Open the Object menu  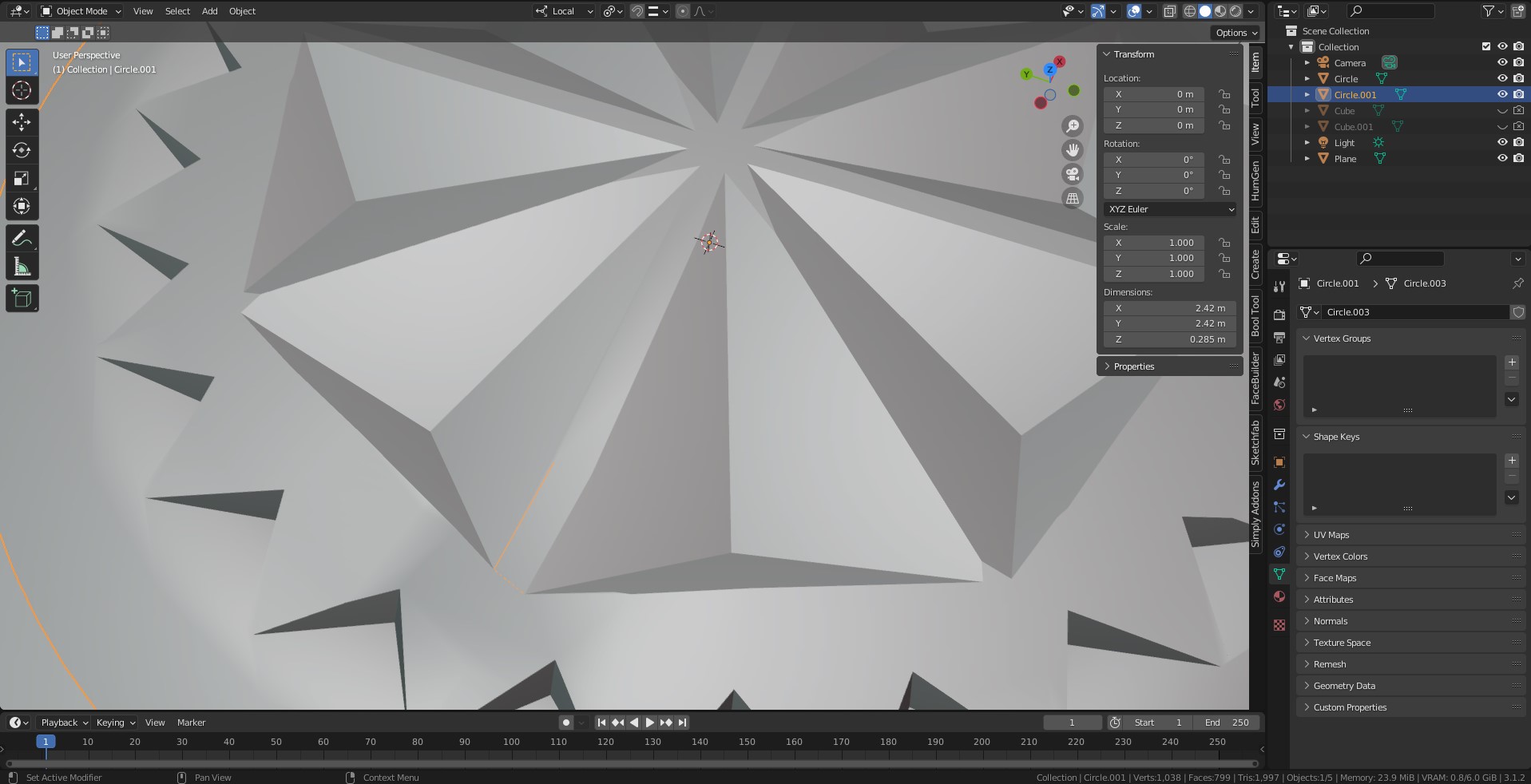242,11
